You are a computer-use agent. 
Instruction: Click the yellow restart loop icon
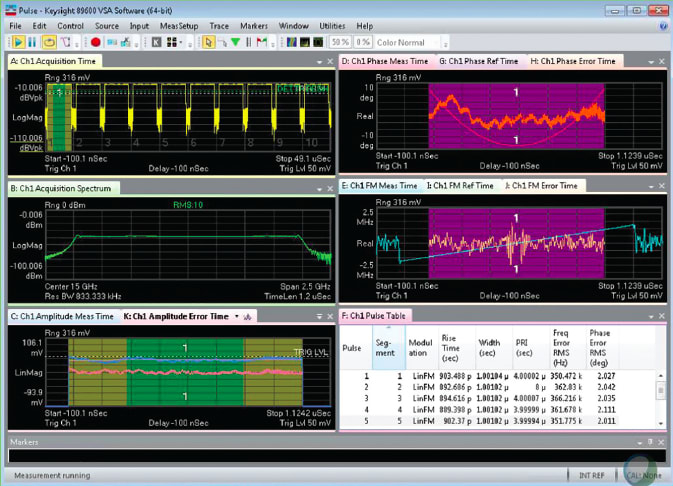pyautogui.click(x=48, y=42)
